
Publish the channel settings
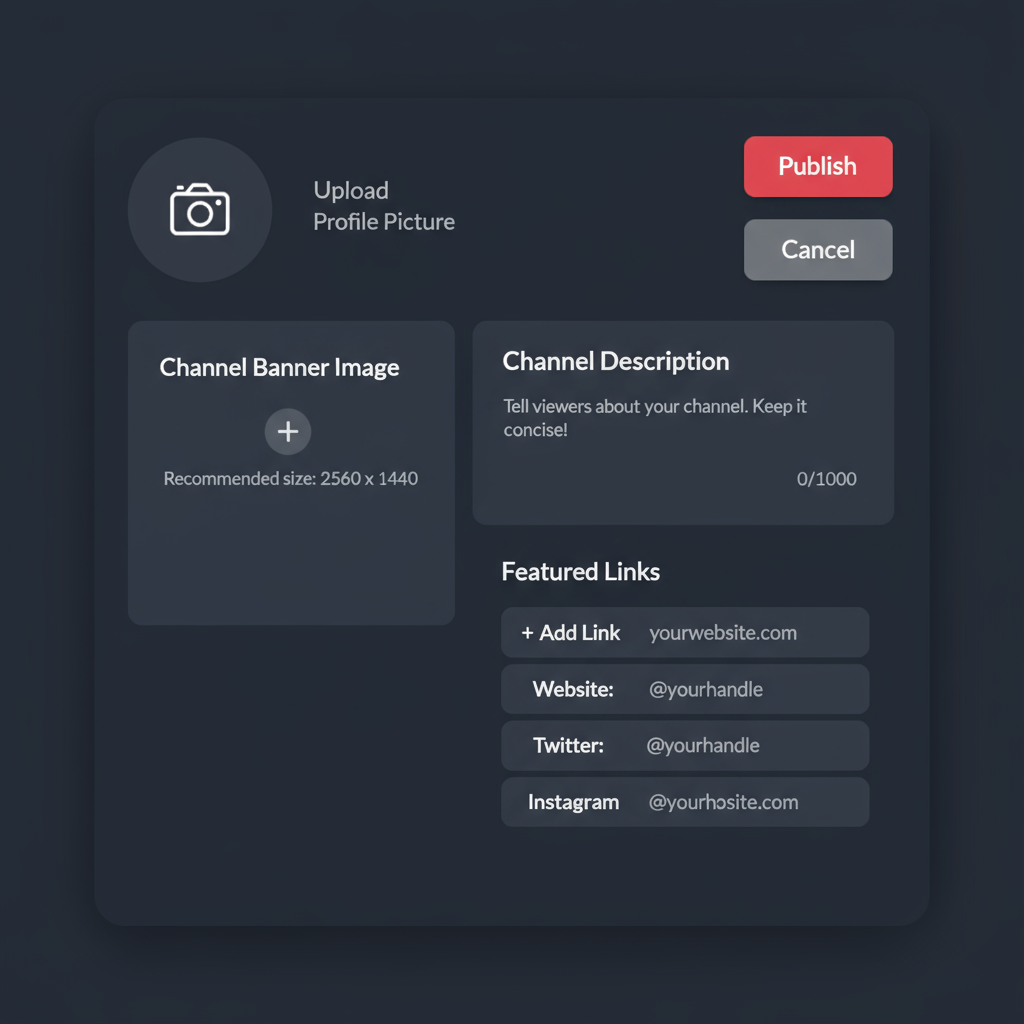pyautogui.click(x=818, y=167)
